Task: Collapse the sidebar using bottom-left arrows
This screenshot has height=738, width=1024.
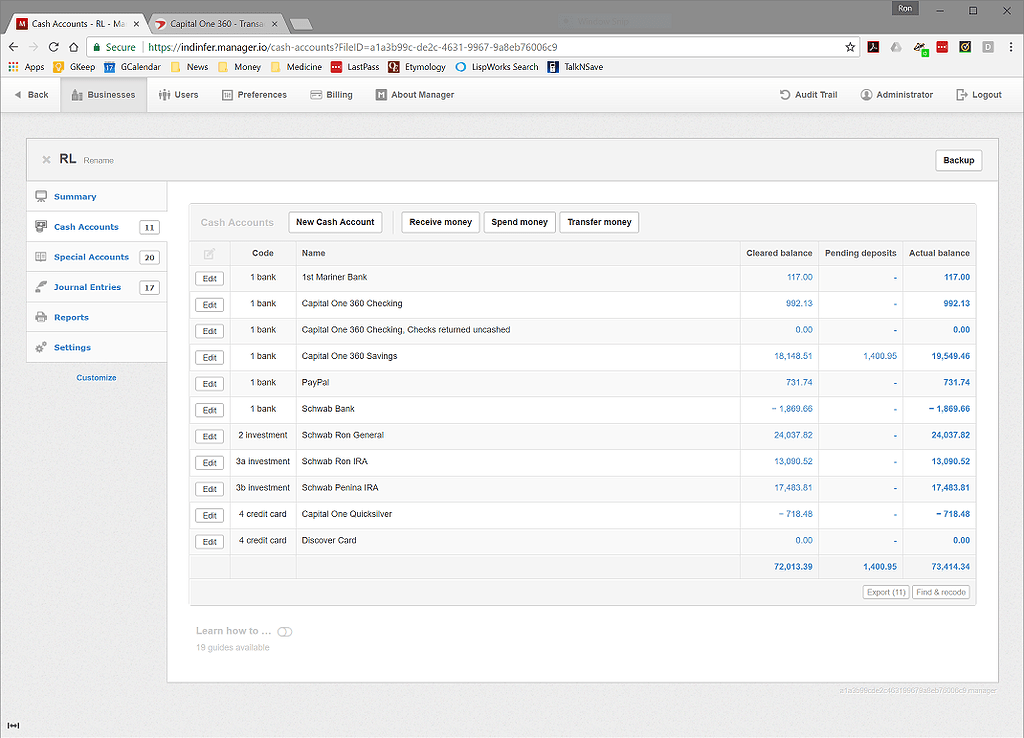Action: point(12,725)
